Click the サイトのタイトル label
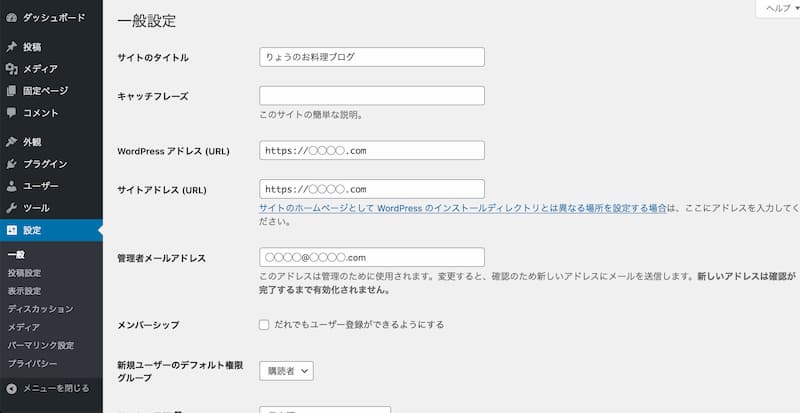The width and height of the screenshot is (800, 413). 153,58
